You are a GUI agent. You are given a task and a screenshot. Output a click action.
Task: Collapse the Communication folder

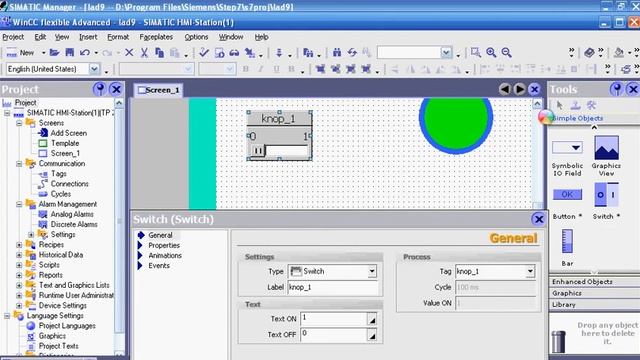pyautogui.click(x=19, y=164)
